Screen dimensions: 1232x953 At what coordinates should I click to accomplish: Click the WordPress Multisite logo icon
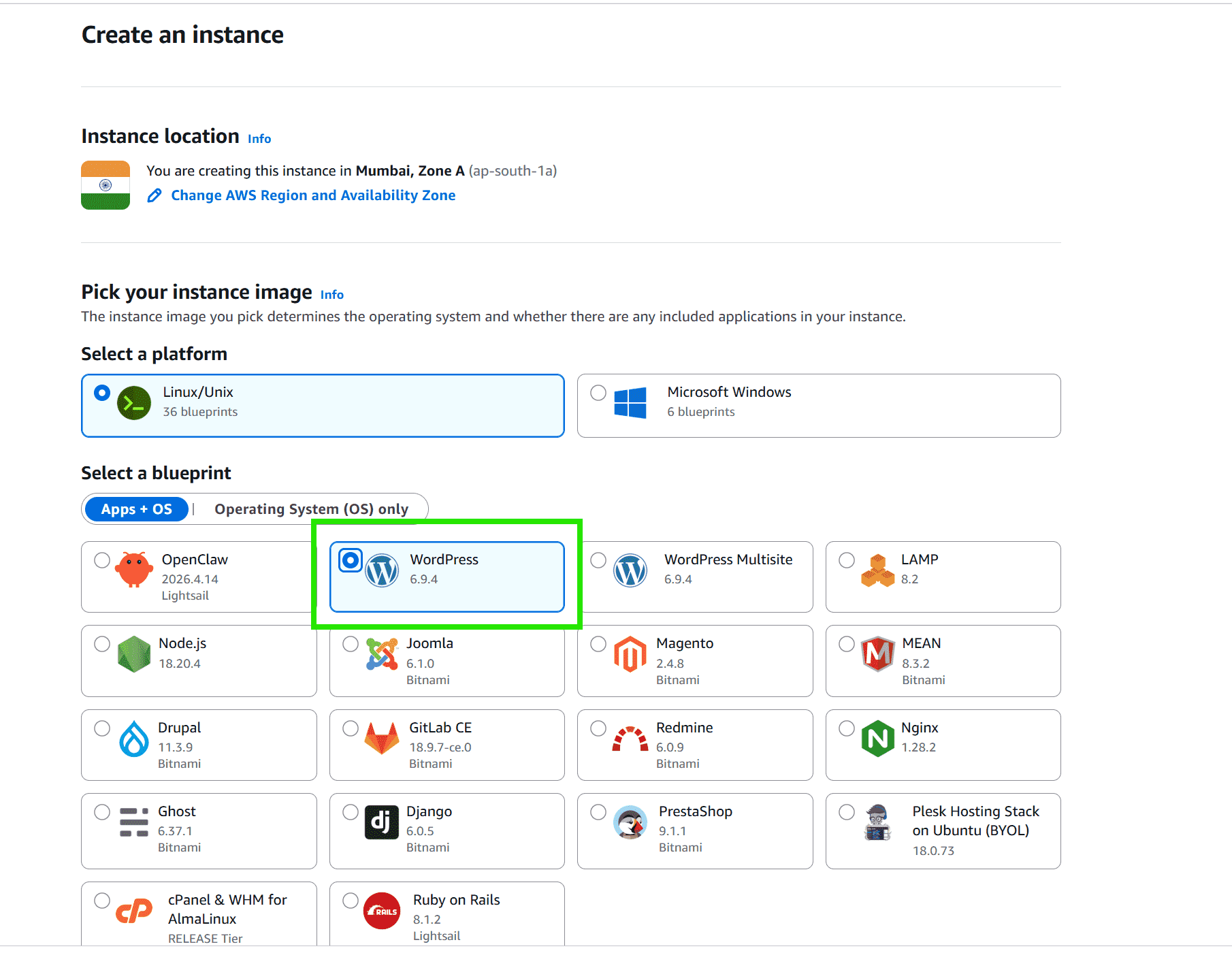(630, 570)
